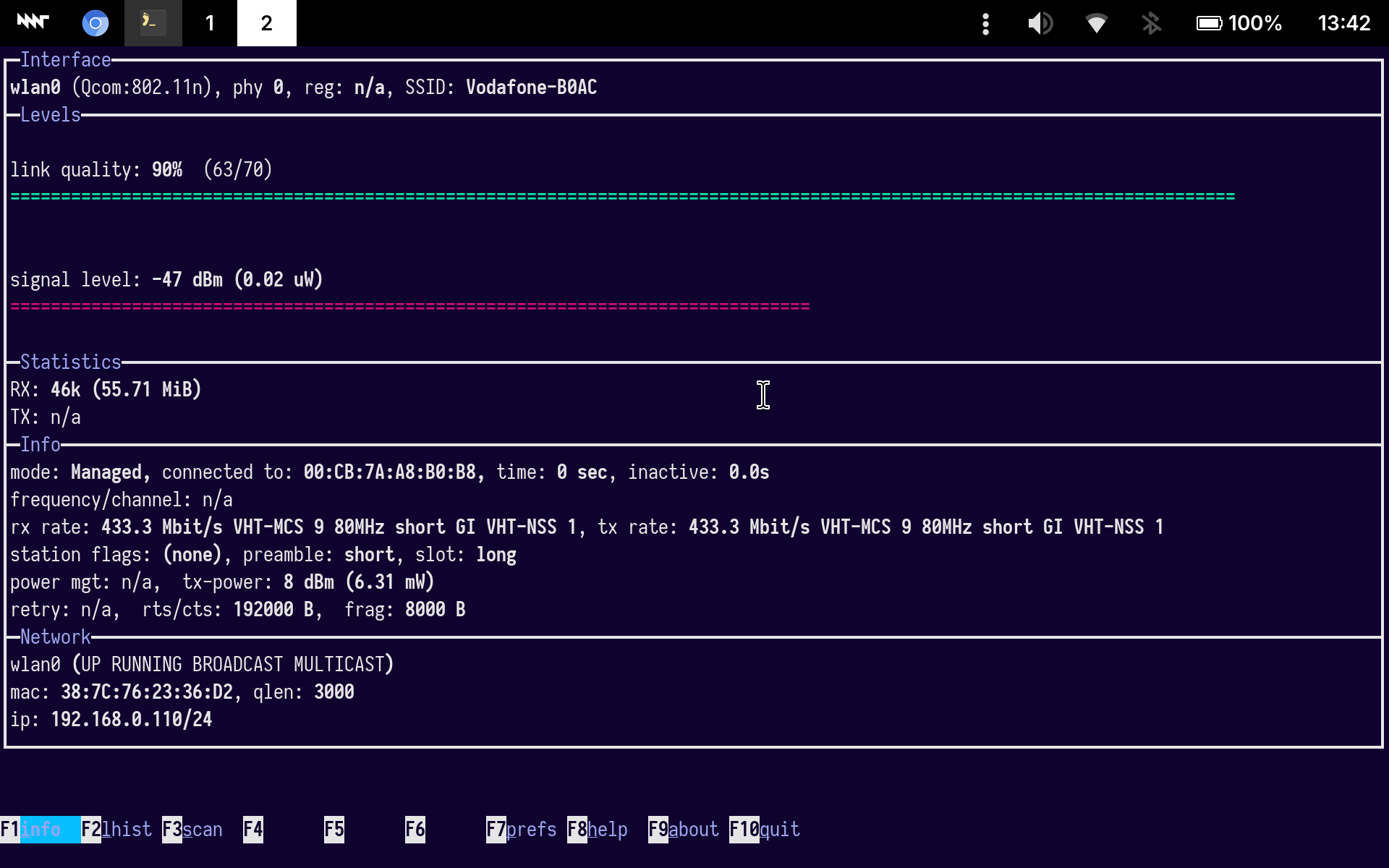
Task: Open F7 prefs screen
Action: (x=521, y=829)
